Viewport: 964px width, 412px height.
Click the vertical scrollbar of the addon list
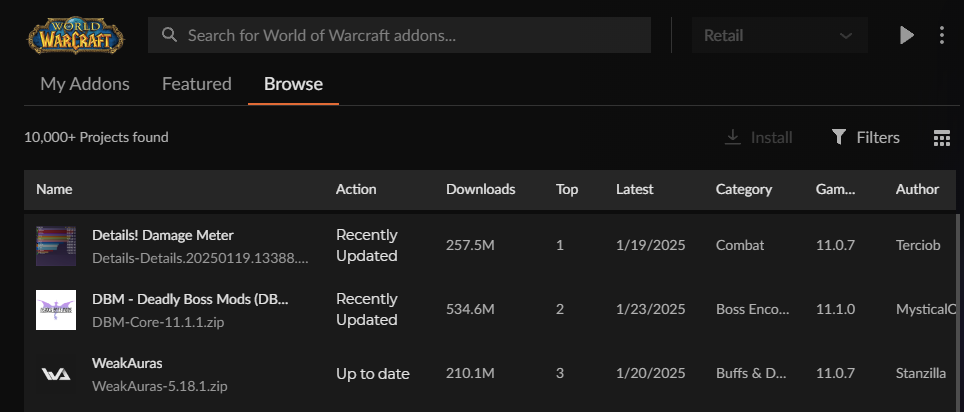tap(958, 312)
